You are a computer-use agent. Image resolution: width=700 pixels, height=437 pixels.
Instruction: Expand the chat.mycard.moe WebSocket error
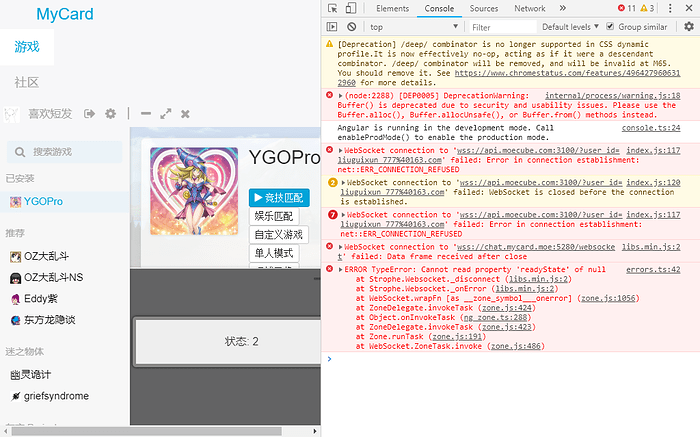tap(340, 247)
